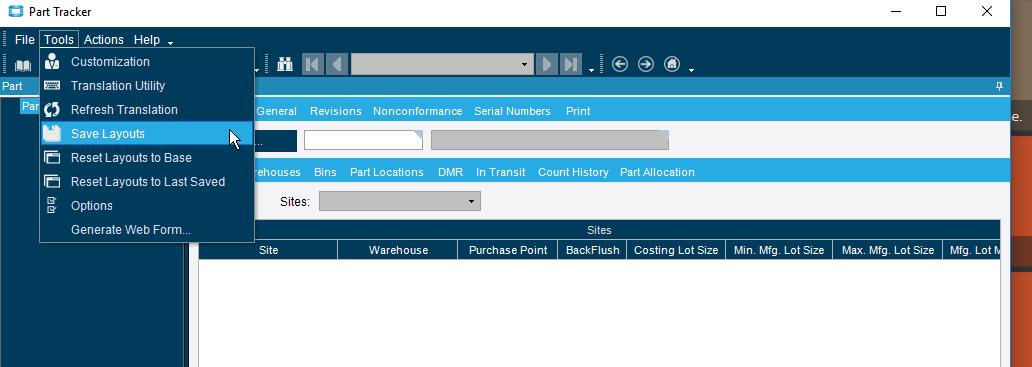Go to first record navigation arrow
Screen dimensions: 1032x367
pos(313,64)
